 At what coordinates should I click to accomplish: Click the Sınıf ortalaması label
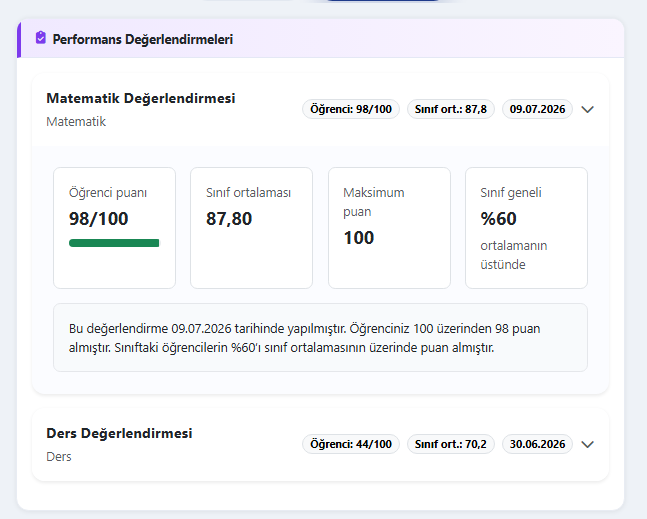click(x=248, y=193)
